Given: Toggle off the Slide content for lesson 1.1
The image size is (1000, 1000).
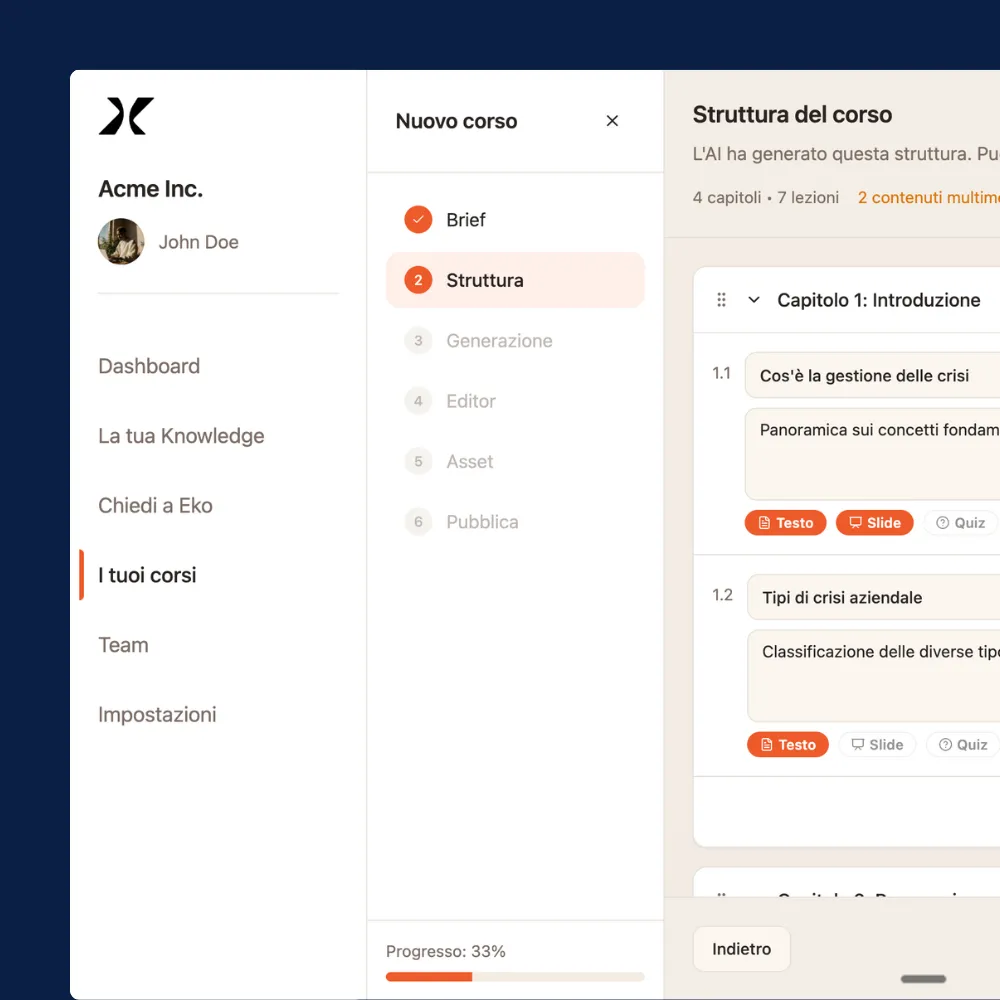Looking at the screenshot, I should (874, 522).
